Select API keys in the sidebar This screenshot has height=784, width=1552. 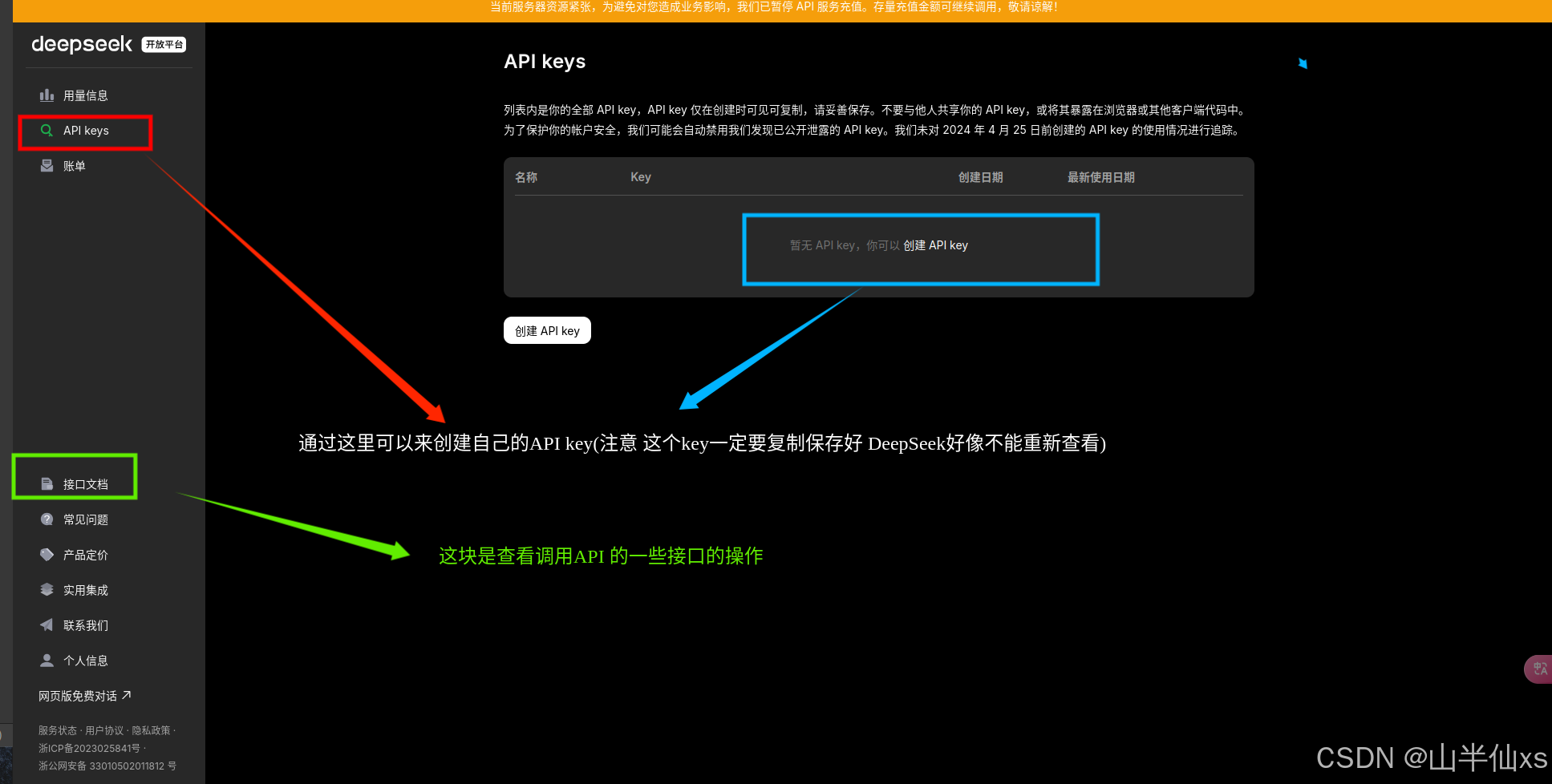click(x=86, y=131)
